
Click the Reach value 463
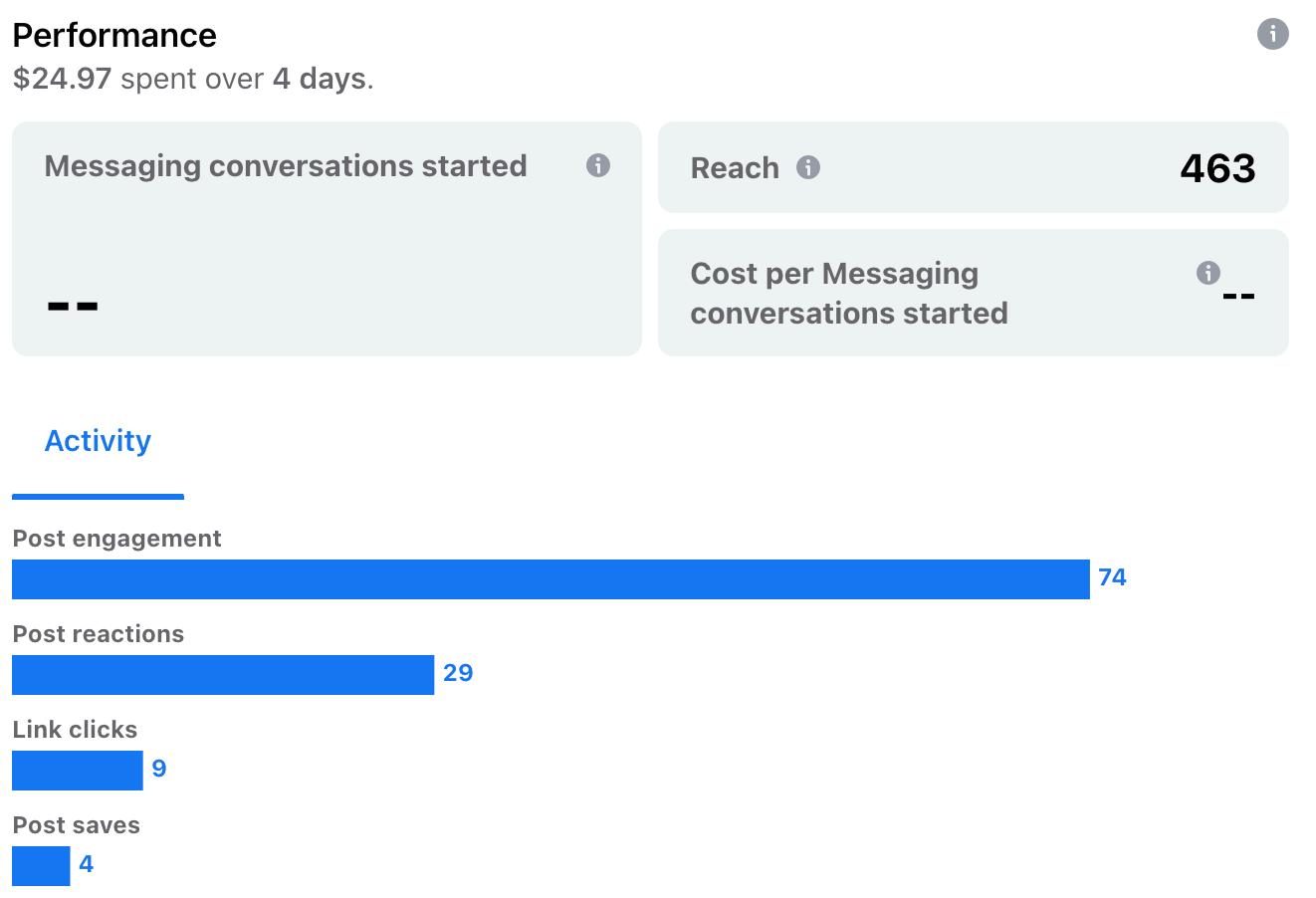click(1217, 168)
